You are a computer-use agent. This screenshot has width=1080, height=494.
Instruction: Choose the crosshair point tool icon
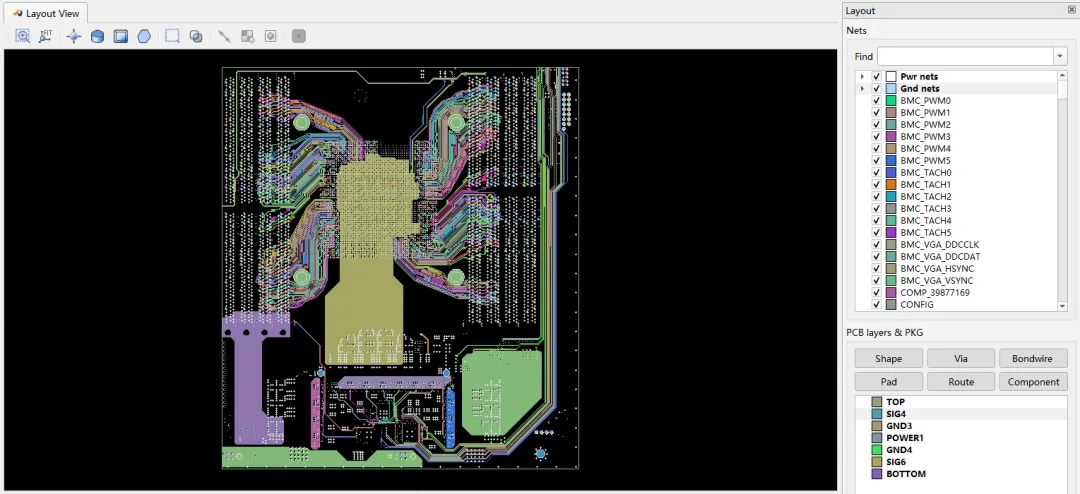(x=74, y=36)
